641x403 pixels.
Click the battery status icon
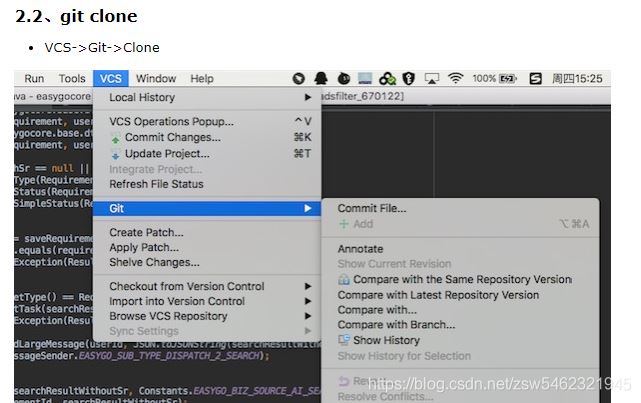click(x=508, y=78)
